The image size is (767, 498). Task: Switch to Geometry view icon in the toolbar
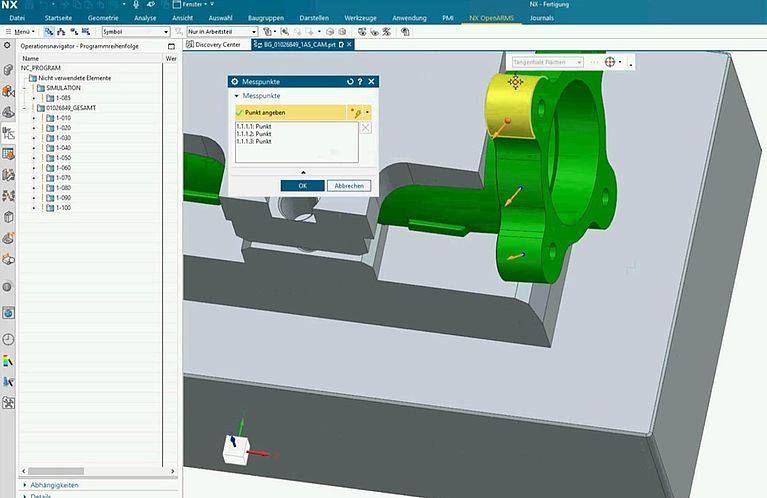coord(74,32)
